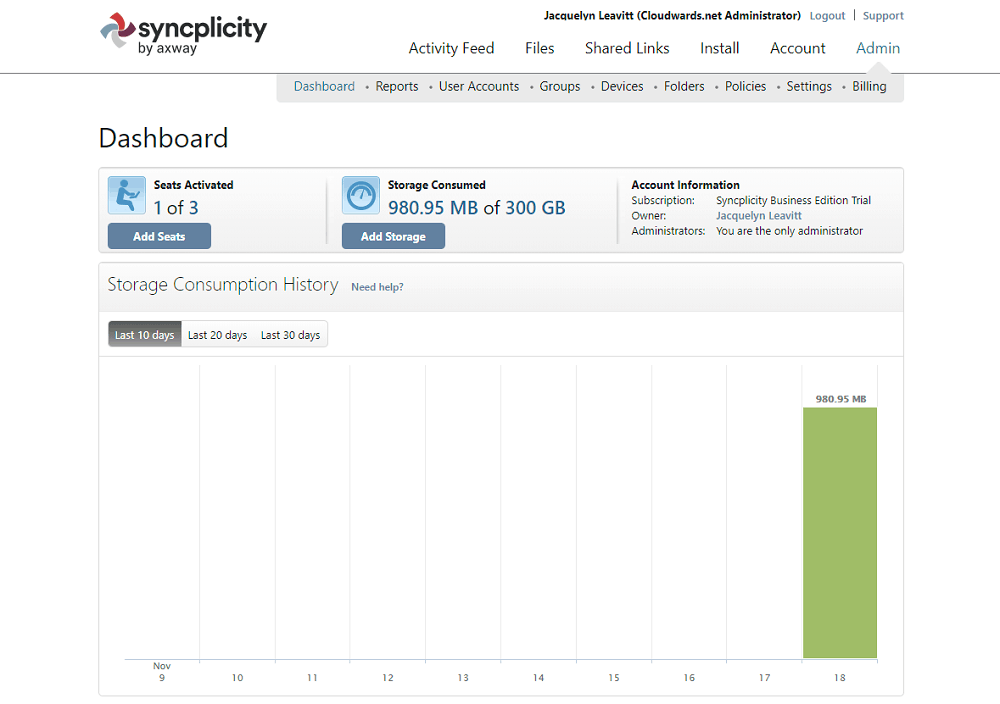The image size is (1000, 704).
Task: Click the green Nov 18 storage bar
Action: (840, 532)
